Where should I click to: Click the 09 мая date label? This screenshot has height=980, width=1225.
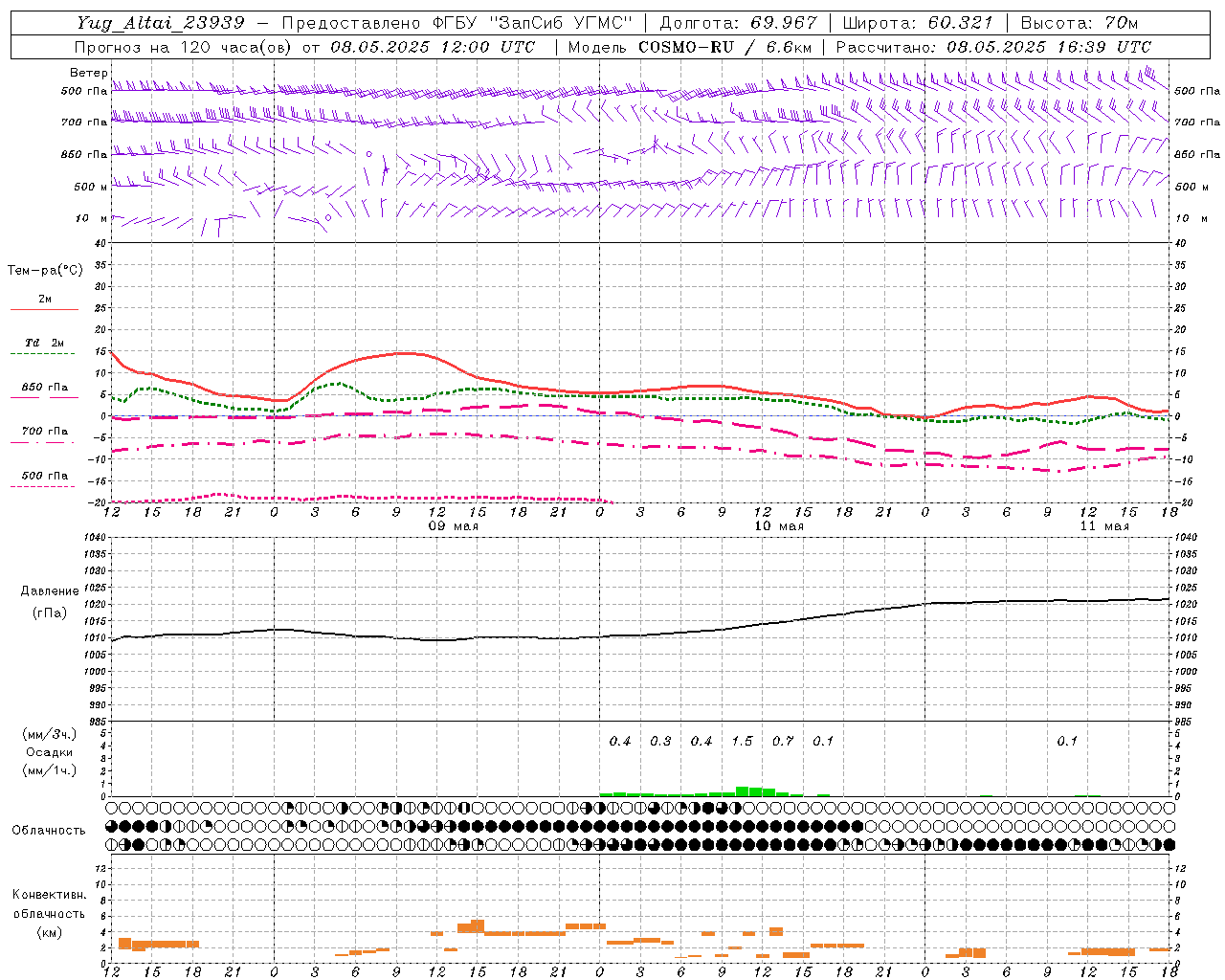pyautogui.click(x=453, y=526)
